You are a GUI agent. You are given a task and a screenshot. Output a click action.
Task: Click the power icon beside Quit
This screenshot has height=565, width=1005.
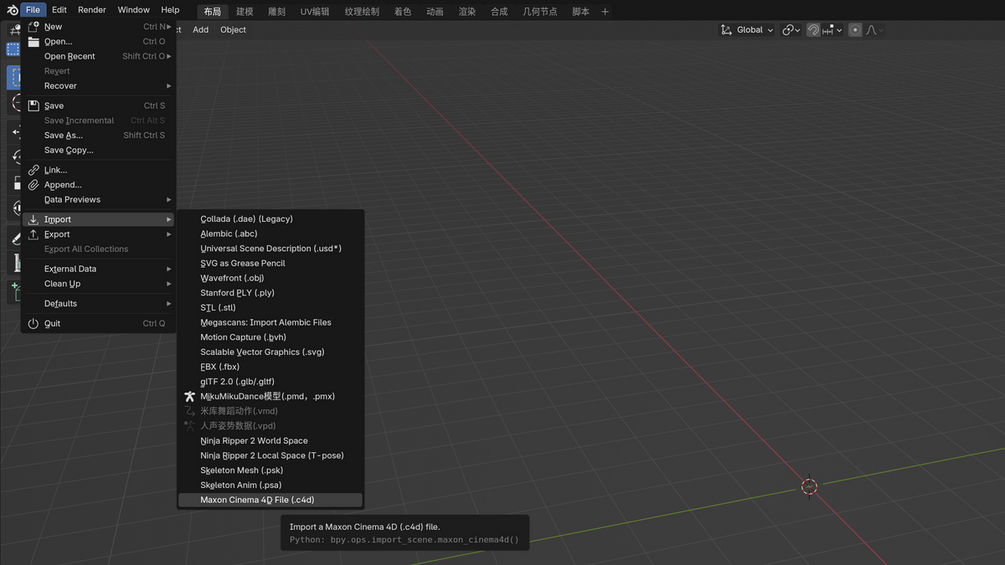tap(33, 323)
